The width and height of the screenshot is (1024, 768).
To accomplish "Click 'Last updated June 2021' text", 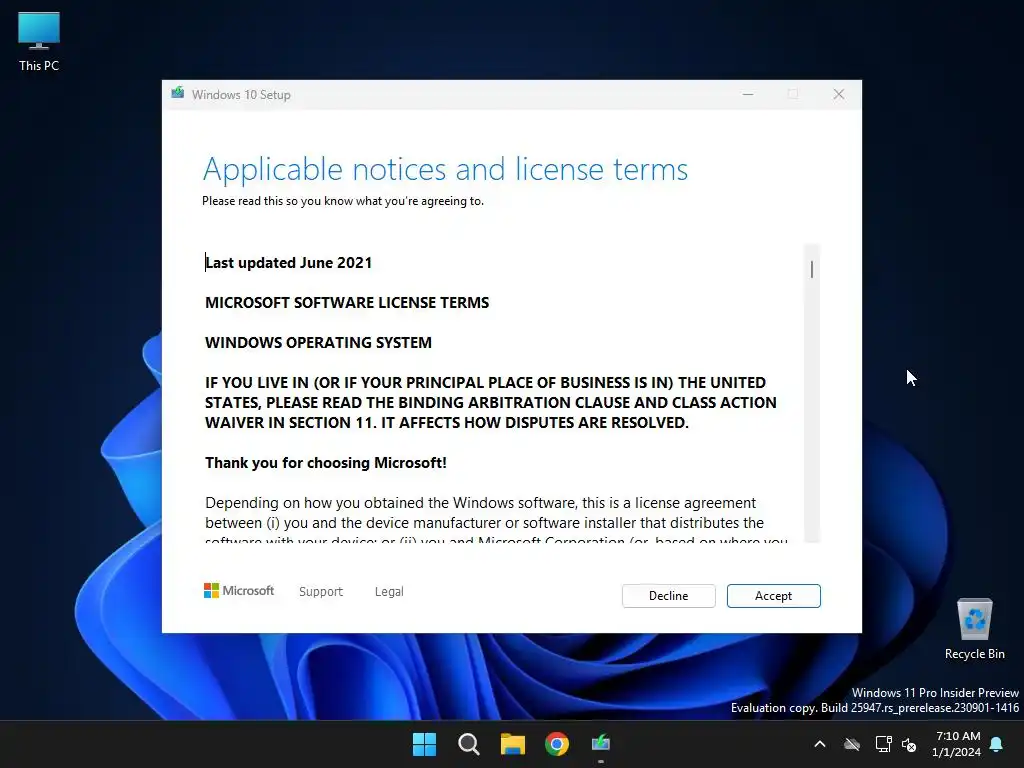I will click(289, 263).
